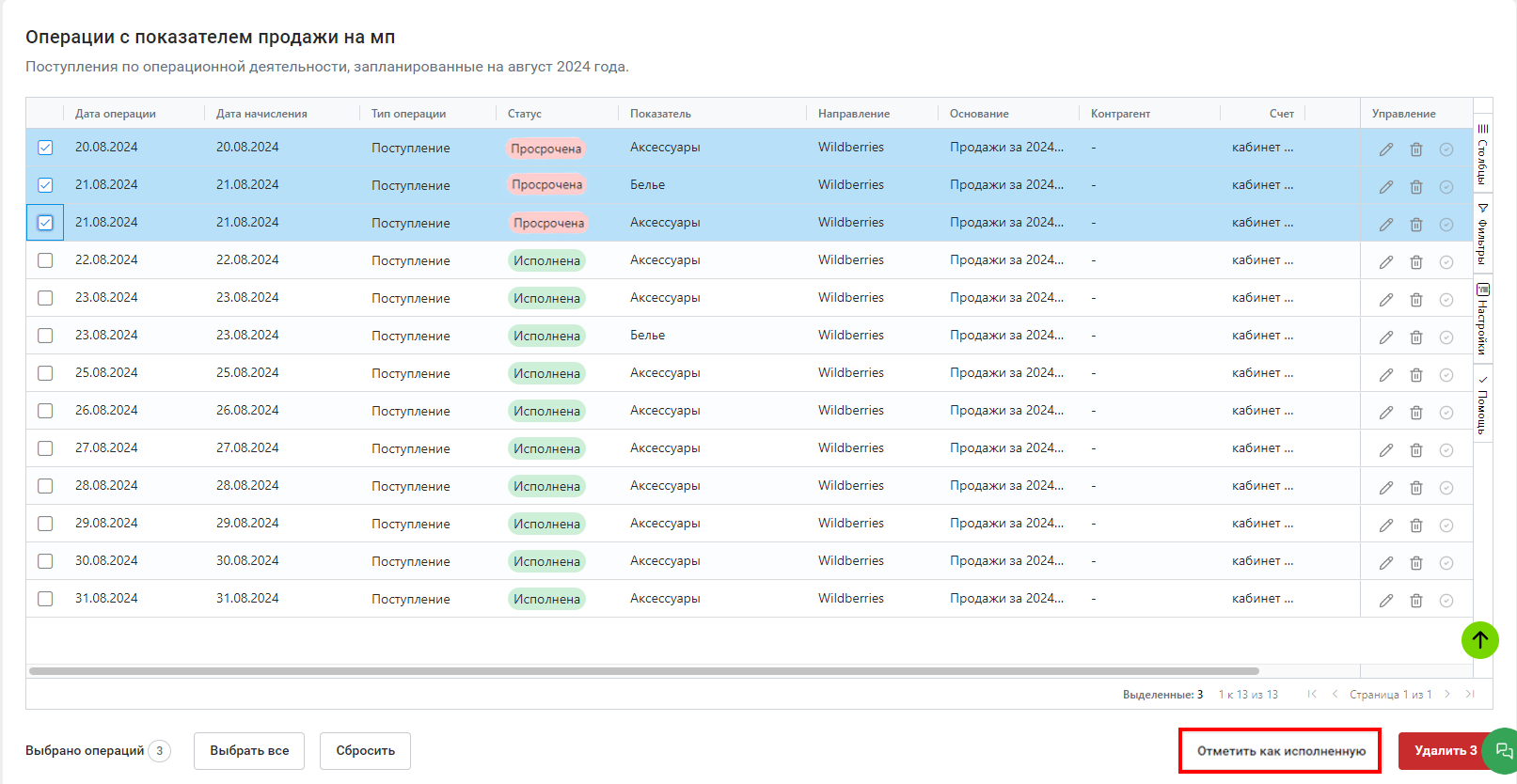Click check-circle icon in the 31.08.2024 row

tap(1446, 601)
